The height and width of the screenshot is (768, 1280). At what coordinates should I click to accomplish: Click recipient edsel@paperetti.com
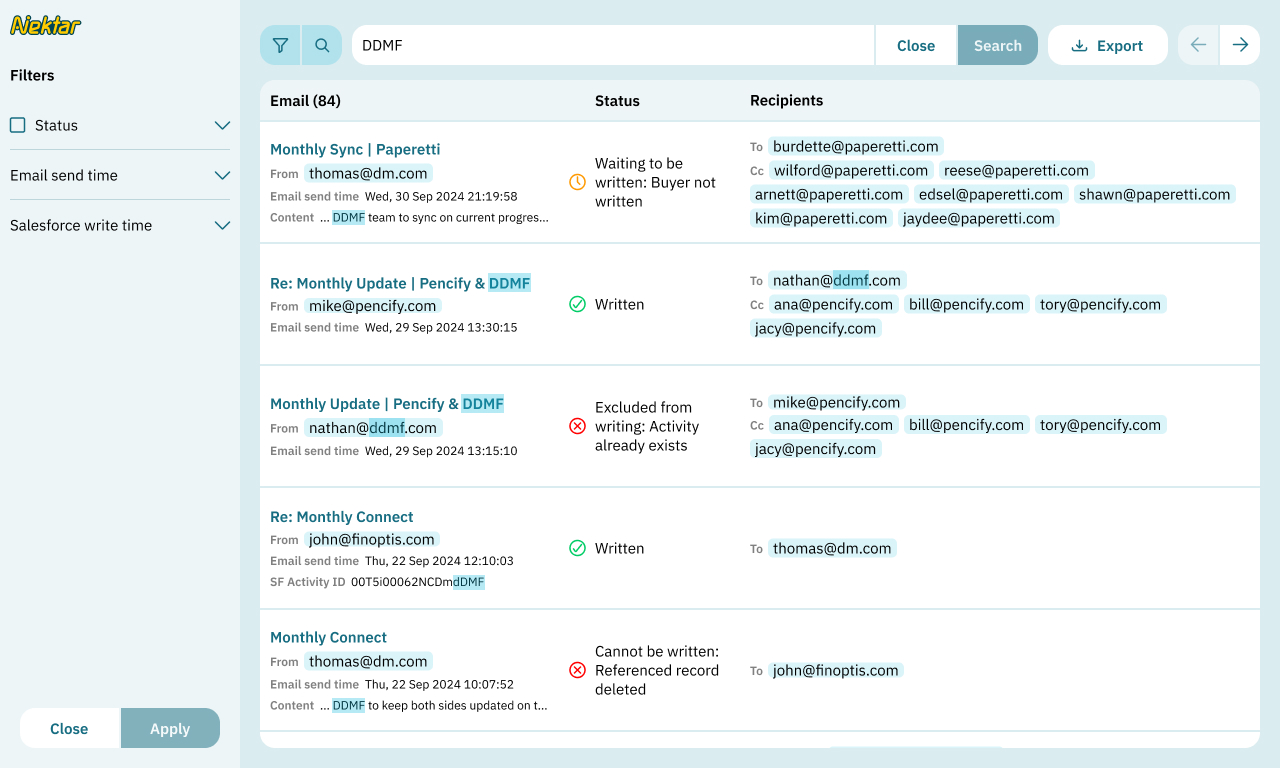[991, 194]
